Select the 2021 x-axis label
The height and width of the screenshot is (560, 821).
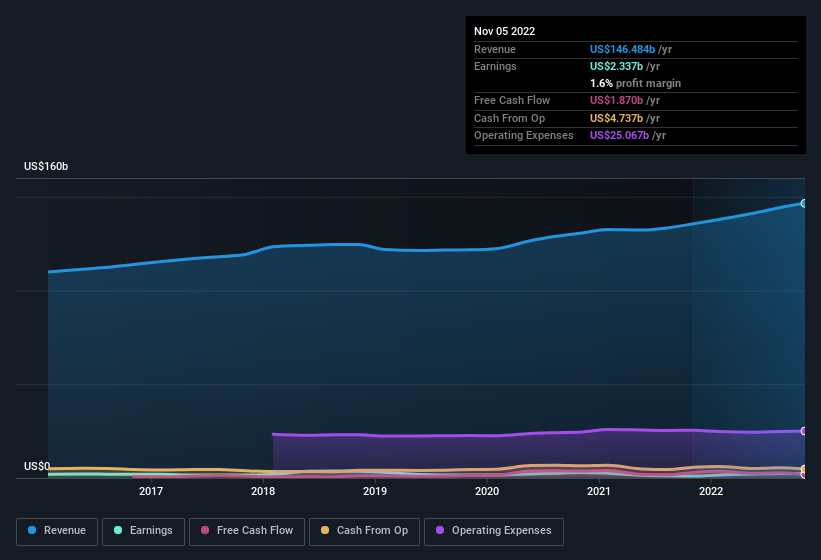(x=599, y=491)
